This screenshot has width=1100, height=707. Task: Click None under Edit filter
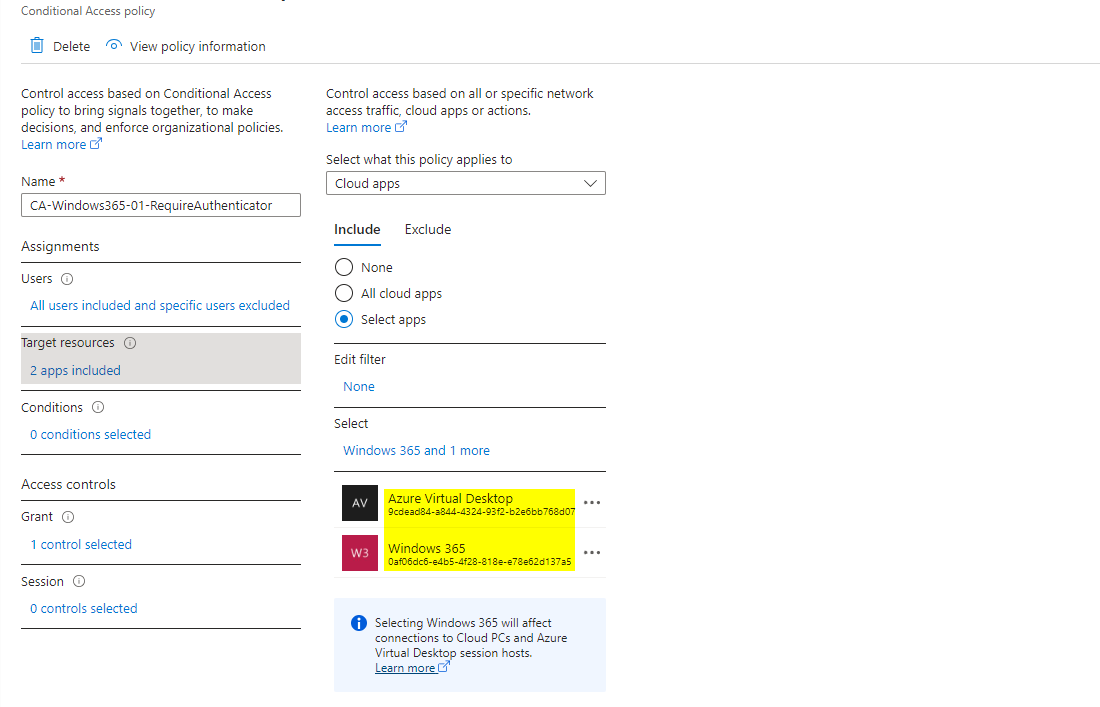pos(358,386)
